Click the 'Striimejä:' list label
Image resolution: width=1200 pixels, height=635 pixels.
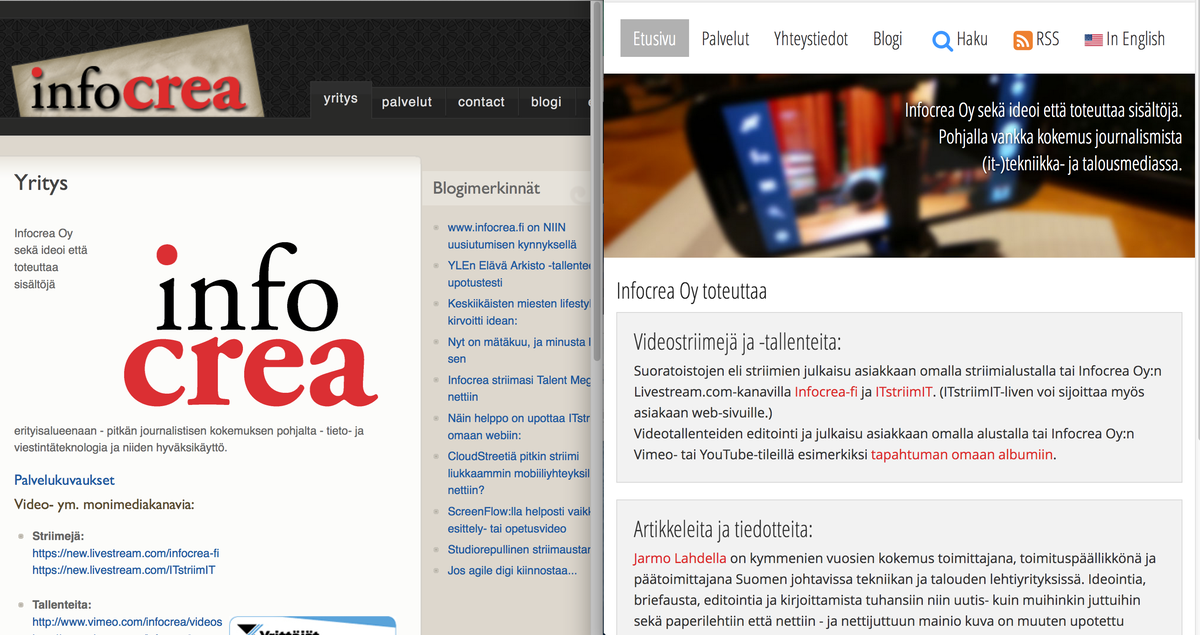point(59,536)
